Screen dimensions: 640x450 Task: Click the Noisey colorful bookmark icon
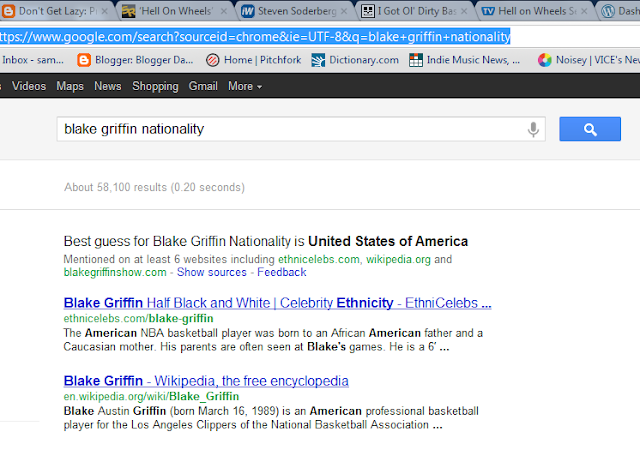544,60
